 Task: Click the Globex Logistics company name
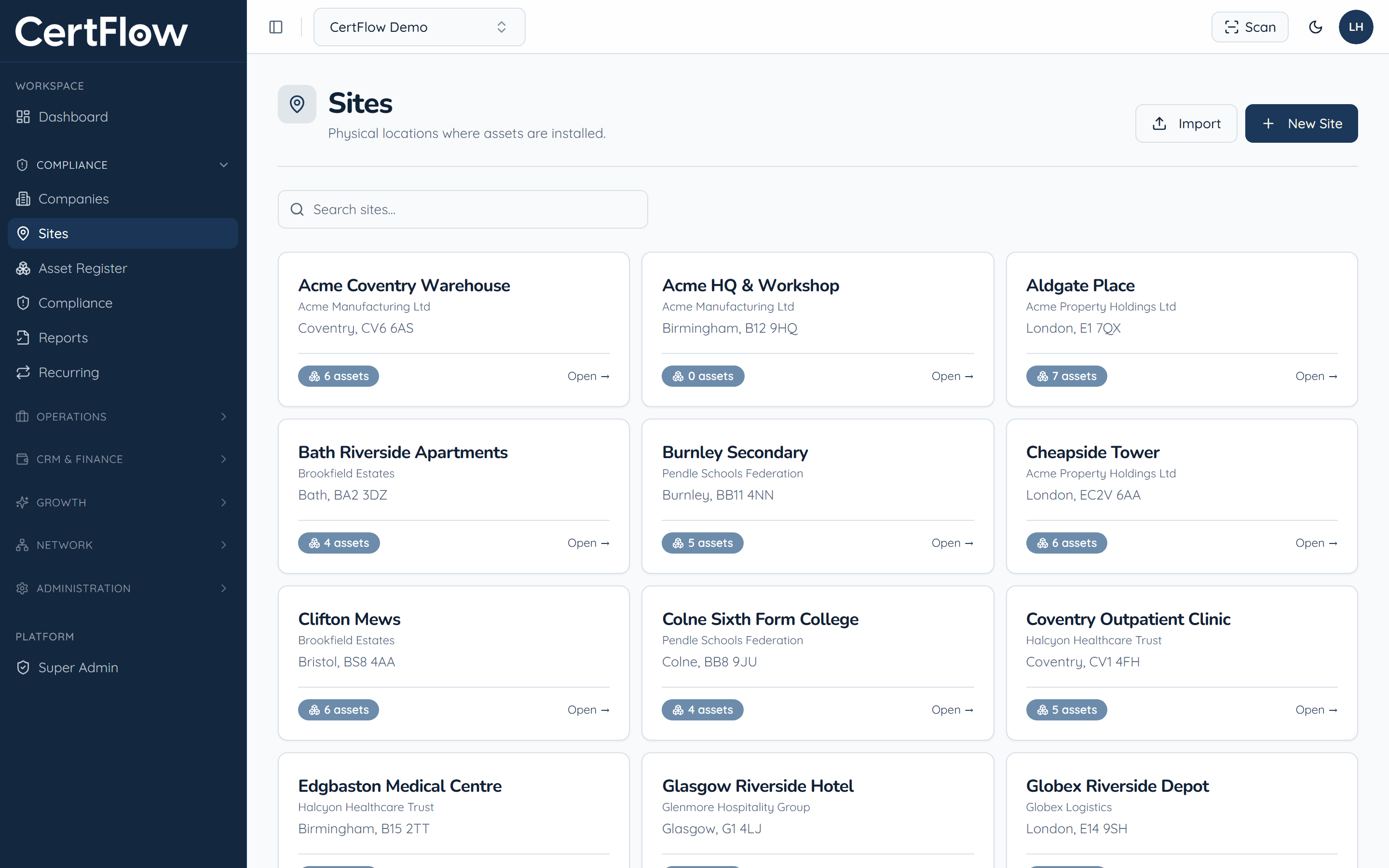click(x=1069, y=807)
